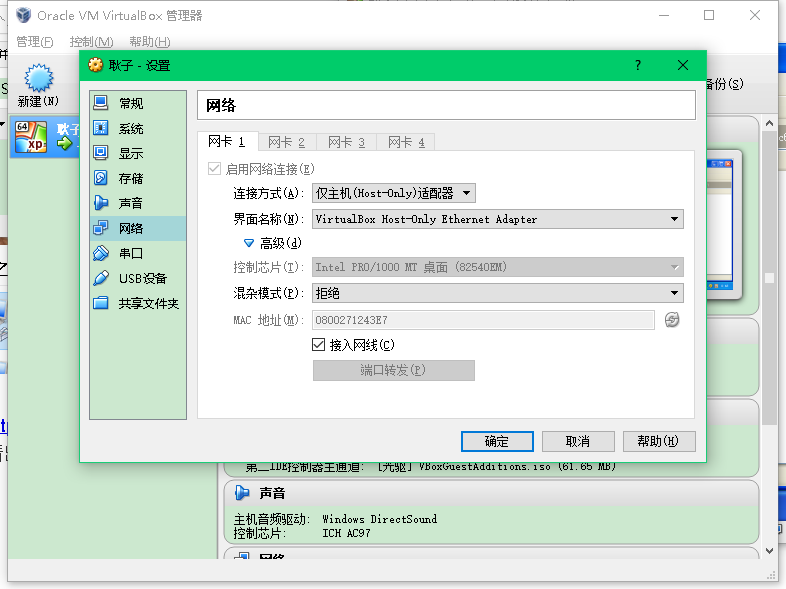Screen dimensions: 786x589
Task: Click the settings dialog help question mark
Action: tap(638, 65)
